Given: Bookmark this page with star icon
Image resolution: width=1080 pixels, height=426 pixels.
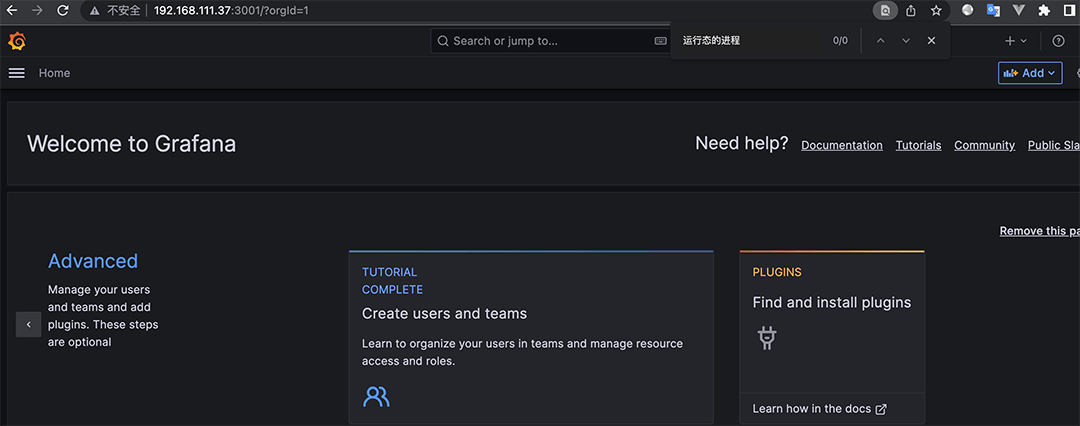Looking at the screenshot, I should coord(936,10).
